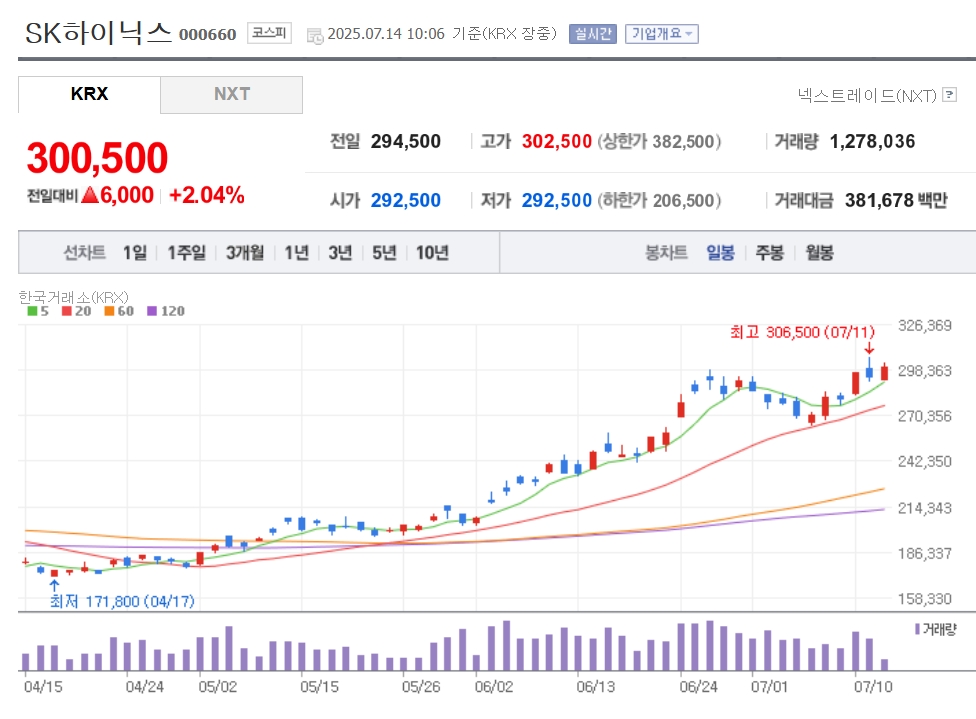Select the 3개월 line chart period

click(x=245, y=253)
